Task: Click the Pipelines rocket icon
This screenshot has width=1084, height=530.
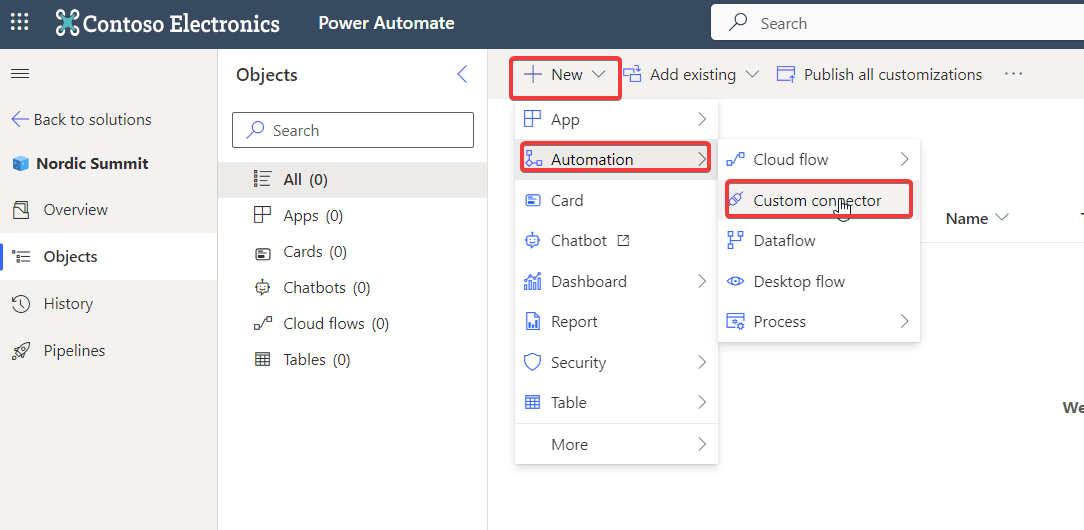Action: point(21,351)
